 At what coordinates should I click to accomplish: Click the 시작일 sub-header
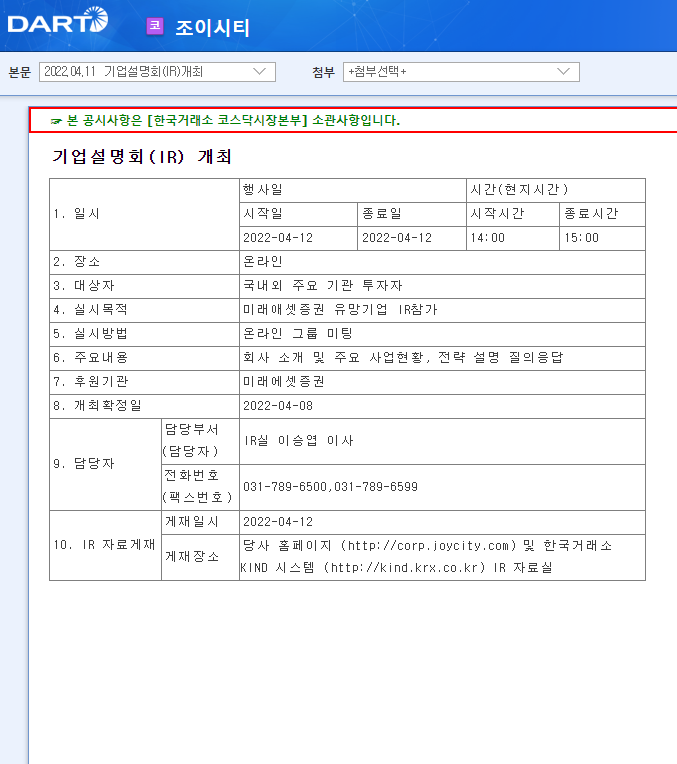[x=298, y=214]
